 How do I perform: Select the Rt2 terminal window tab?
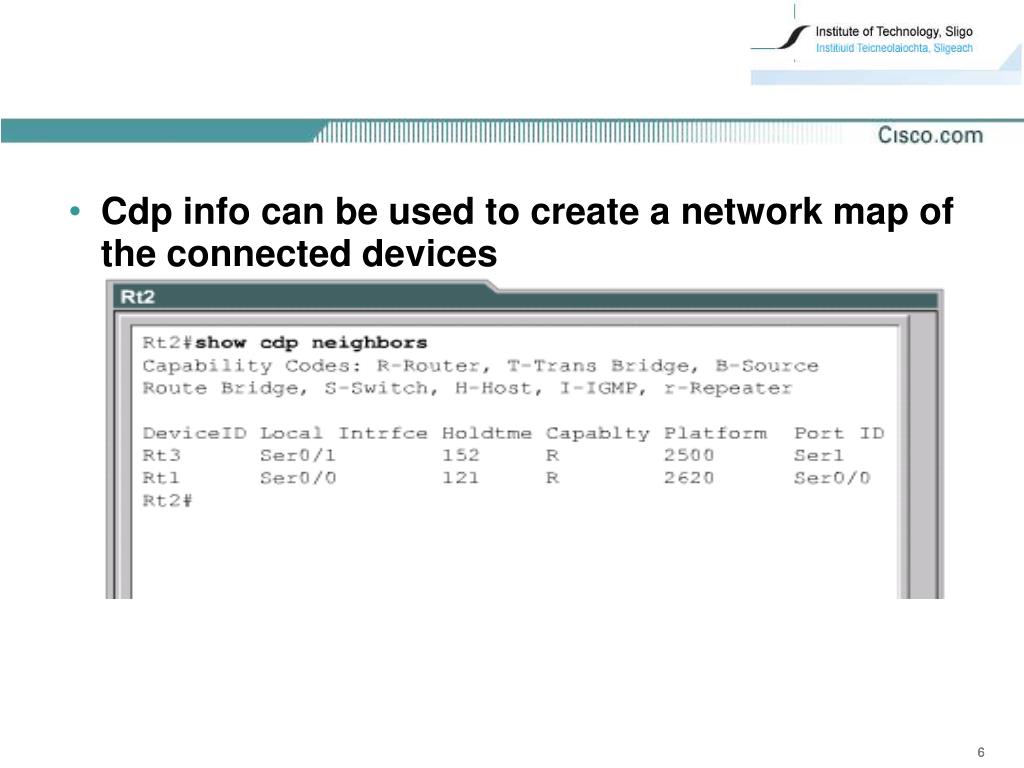138,297
